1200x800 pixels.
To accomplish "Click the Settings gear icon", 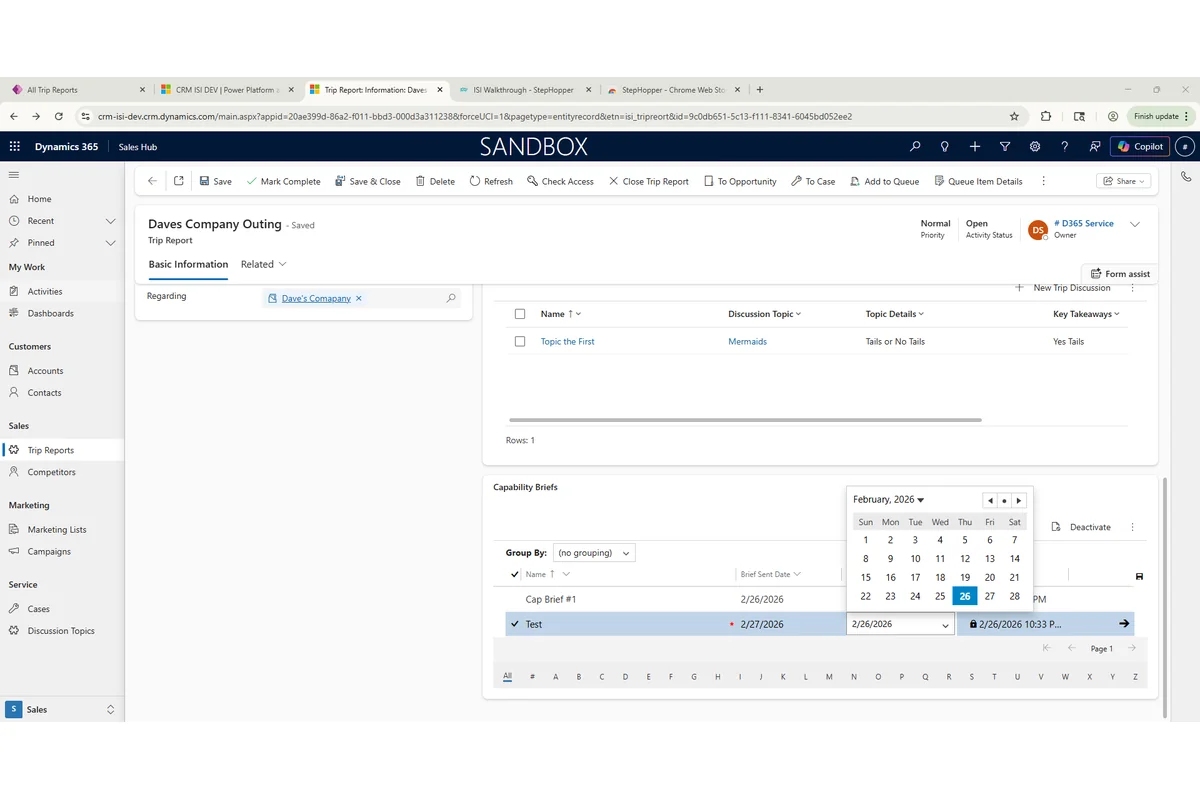I will coord(1034,146).
